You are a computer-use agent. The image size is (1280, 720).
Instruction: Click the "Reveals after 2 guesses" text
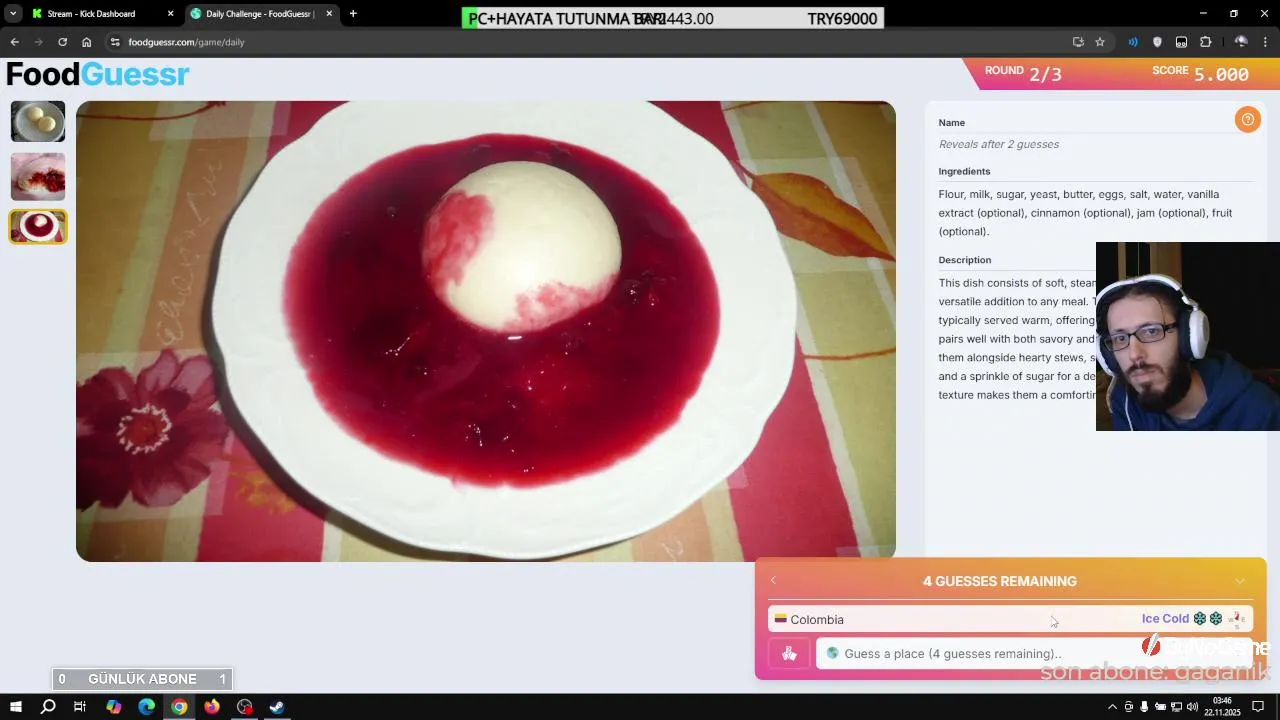point(998,144)
